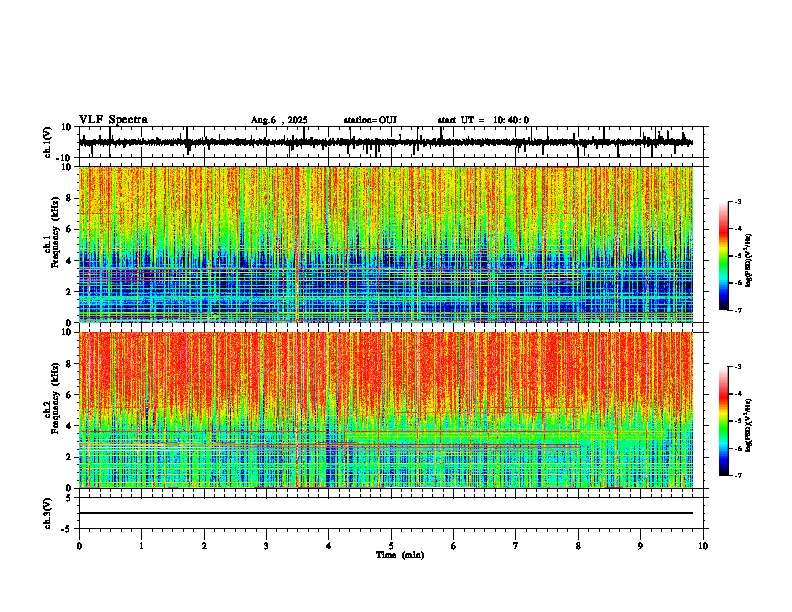Click the '6' kHz tick on ch.2 spectrogram axis
Image resolution: width=792 pixels, height=612 pixels.
pos(70,395)
